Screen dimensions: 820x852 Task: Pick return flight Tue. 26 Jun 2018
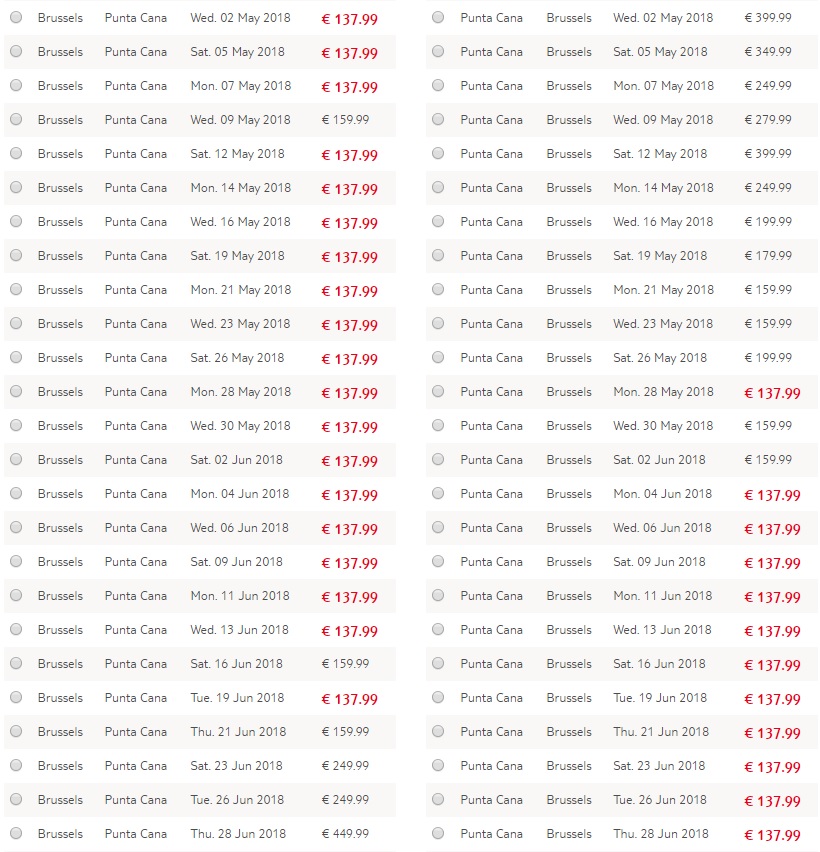click(438, 799)
